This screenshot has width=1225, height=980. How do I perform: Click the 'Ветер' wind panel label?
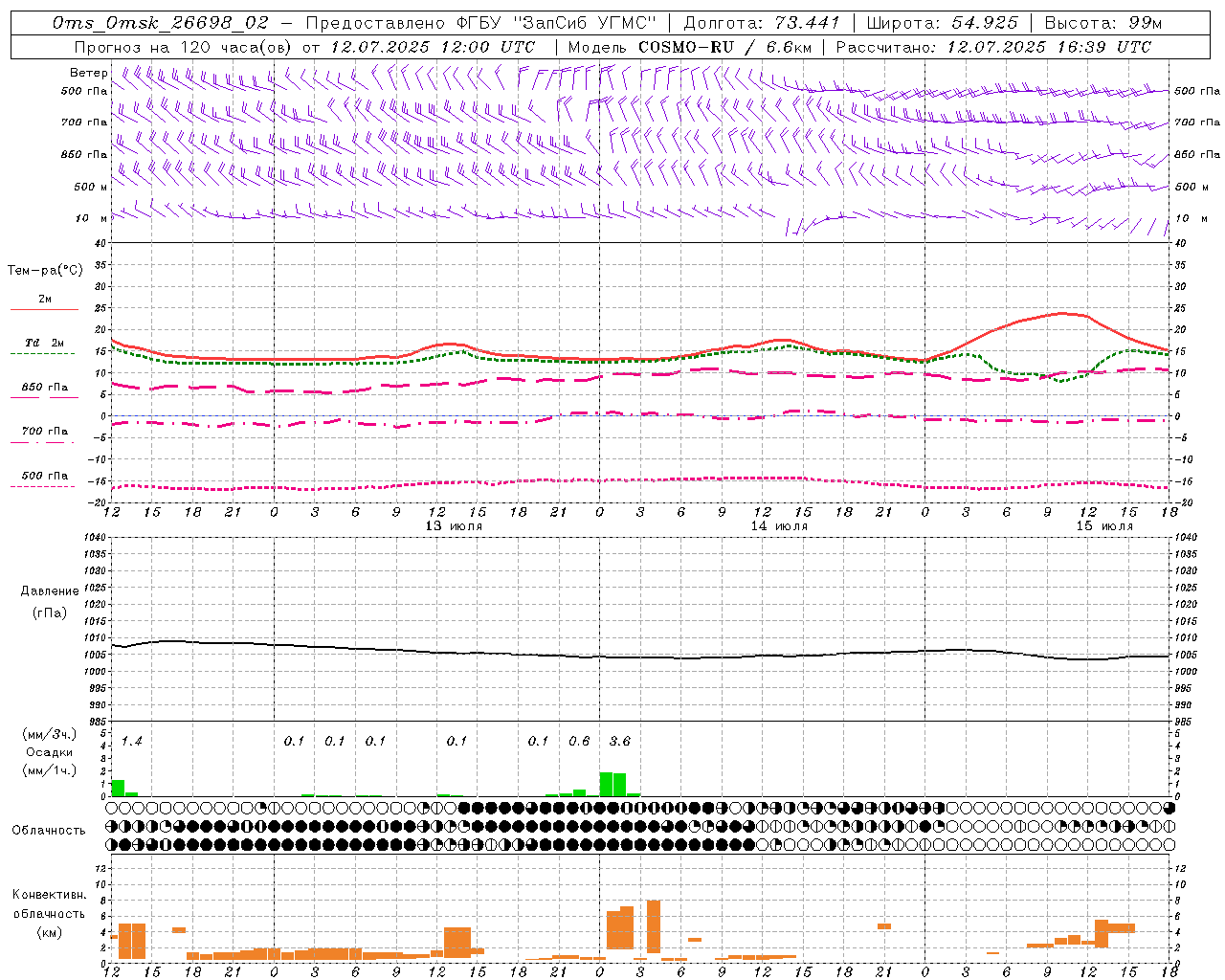pos(88,73)
